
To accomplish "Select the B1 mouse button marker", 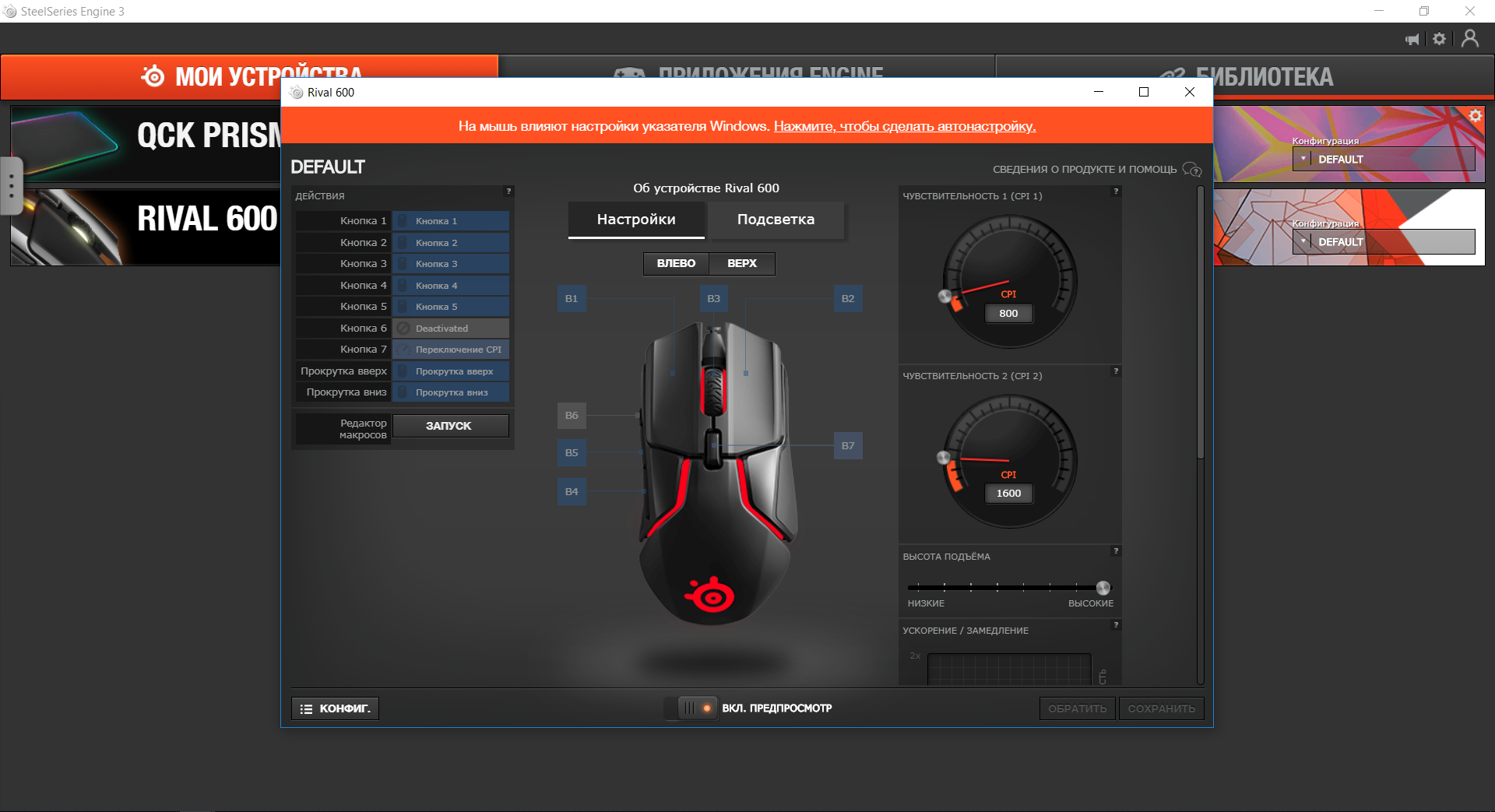I will click(x=572, y=299).
